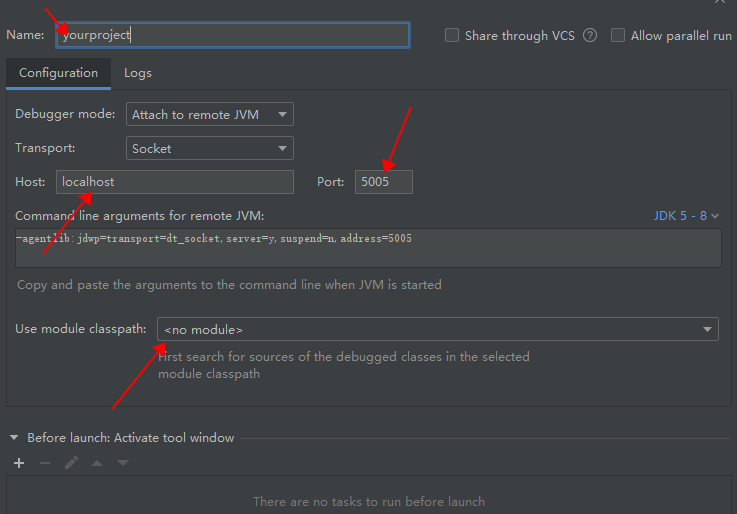Toggle Allow parallel run checkbox

point(618,35)
